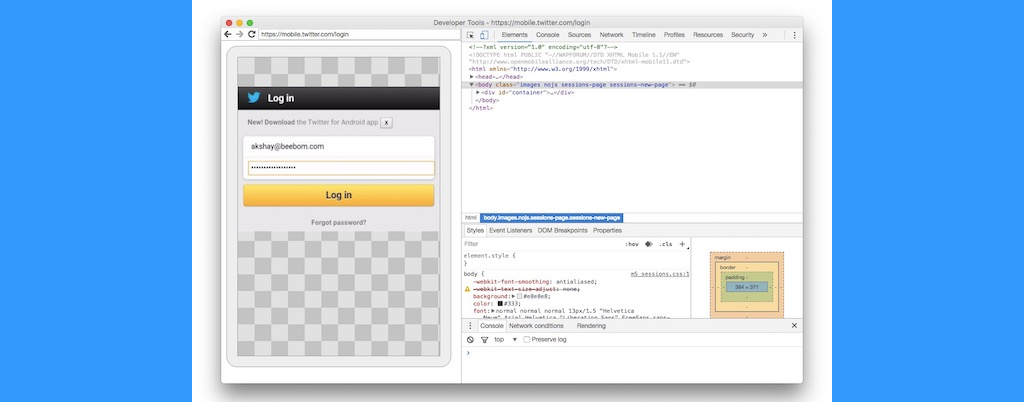Expand the font property shorthand
Image resolution: width=1024 pixels, height=402 pixels.
[494, 311]
